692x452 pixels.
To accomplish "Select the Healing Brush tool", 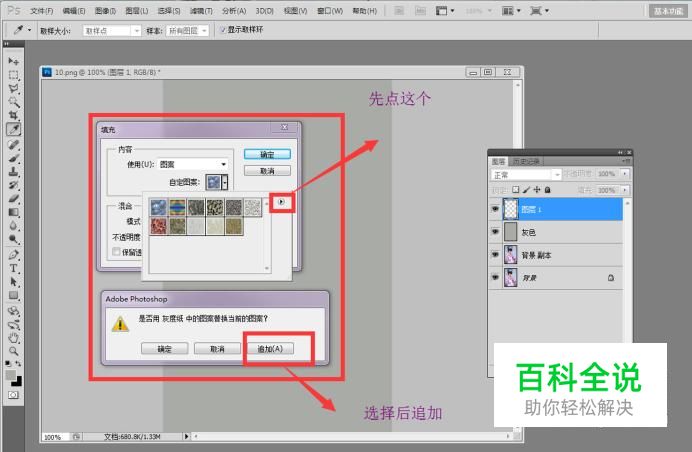I will pos(14,144).
